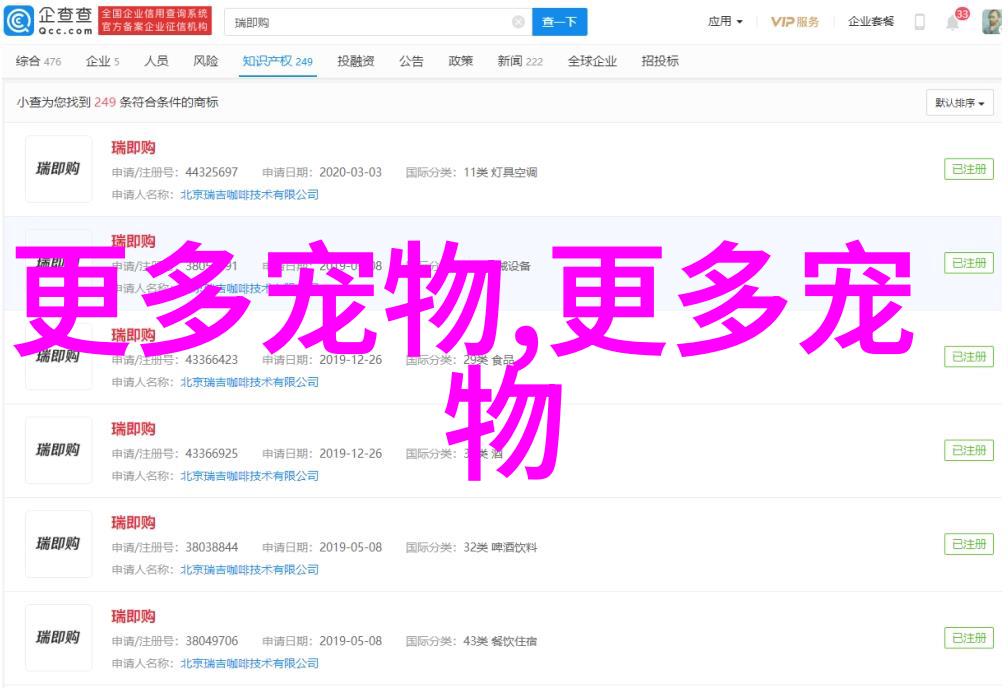Open 瑞即购 title of 32类 啤酒饮料 result
1008x692 pixels.
tap(133, 523)
